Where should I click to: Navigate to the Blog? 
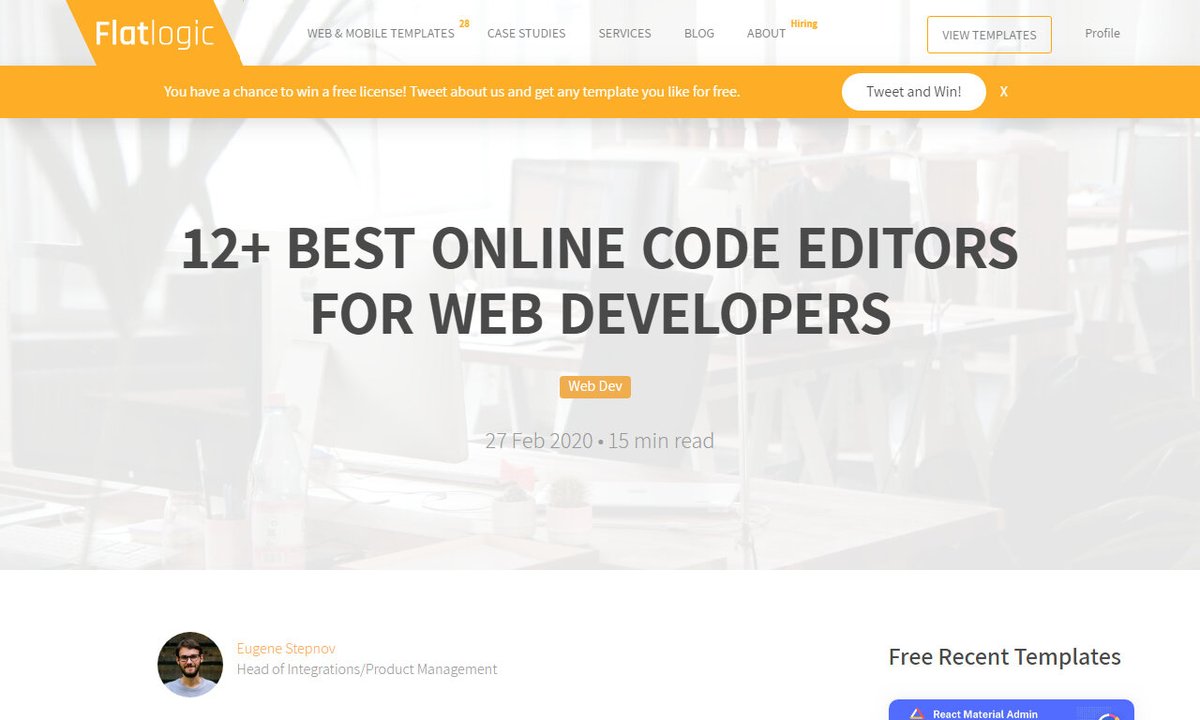[x=699, y=33]
